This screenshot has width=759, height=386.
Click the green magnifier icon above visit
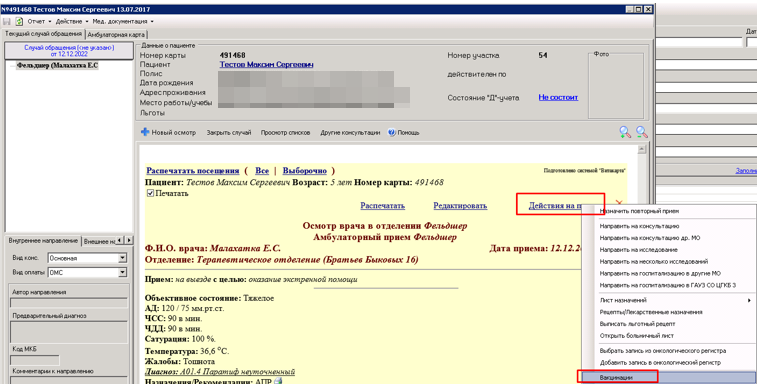tap(625, 132)
